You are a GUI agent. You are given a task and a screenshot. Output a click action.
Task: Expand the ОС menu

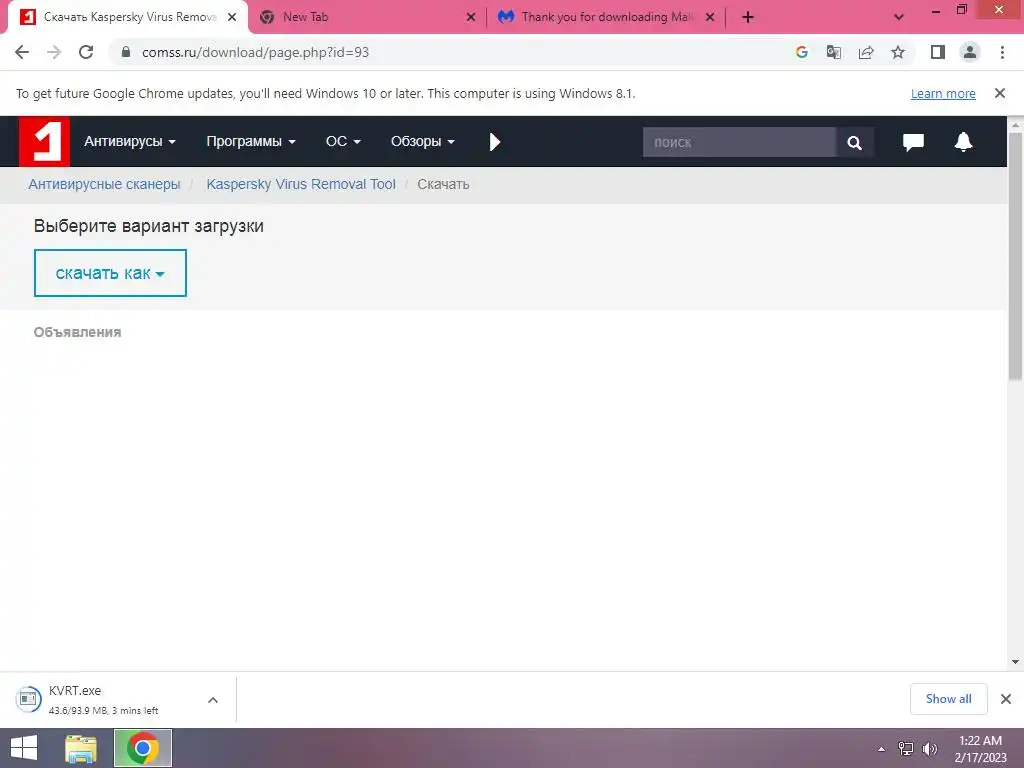coord(343,141)
